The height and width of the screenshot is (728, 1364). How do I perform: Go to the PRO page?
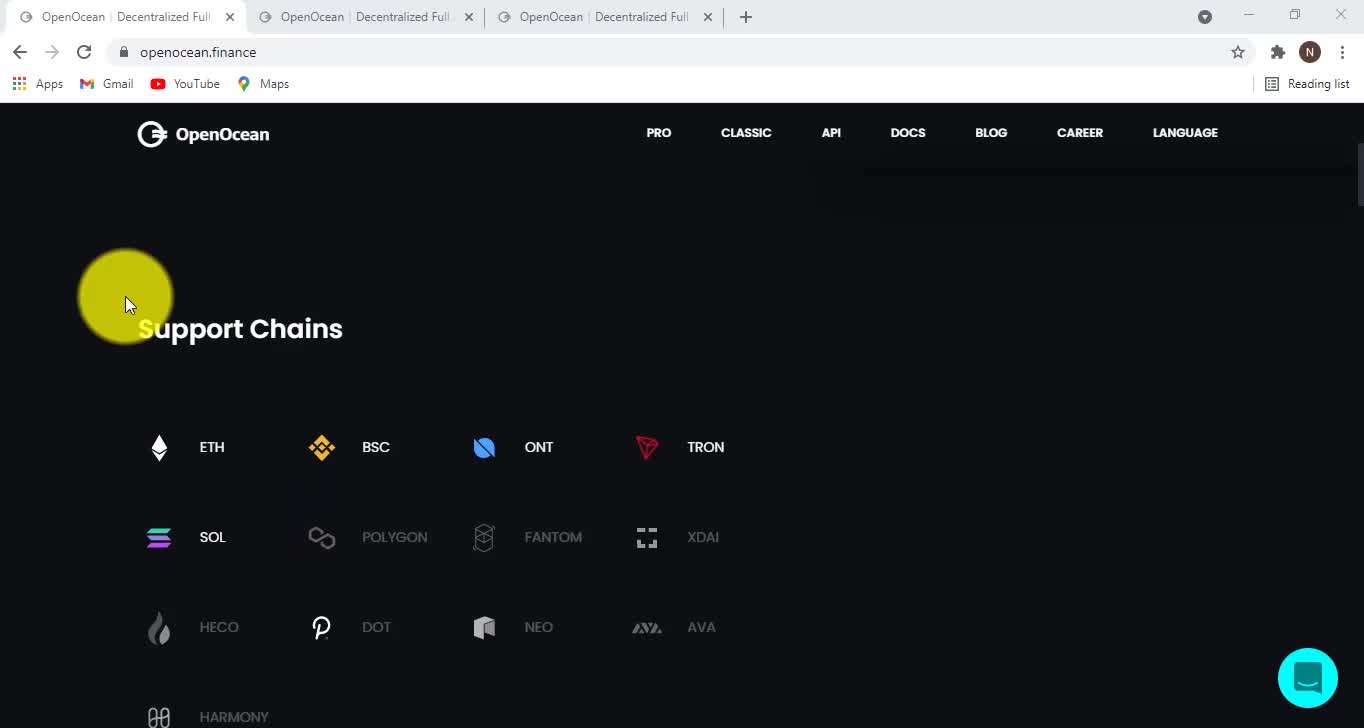[658, 133]
